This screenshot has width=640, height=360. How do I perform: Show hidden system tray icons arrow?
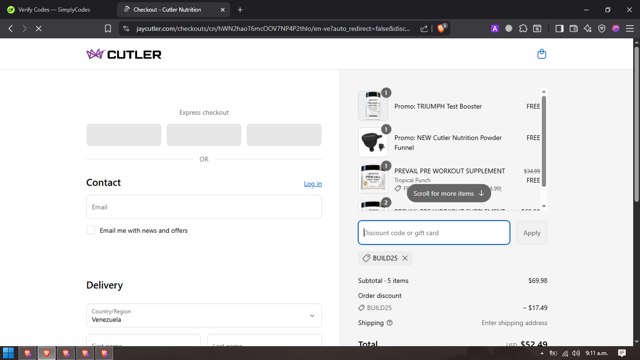click(542, 353)
